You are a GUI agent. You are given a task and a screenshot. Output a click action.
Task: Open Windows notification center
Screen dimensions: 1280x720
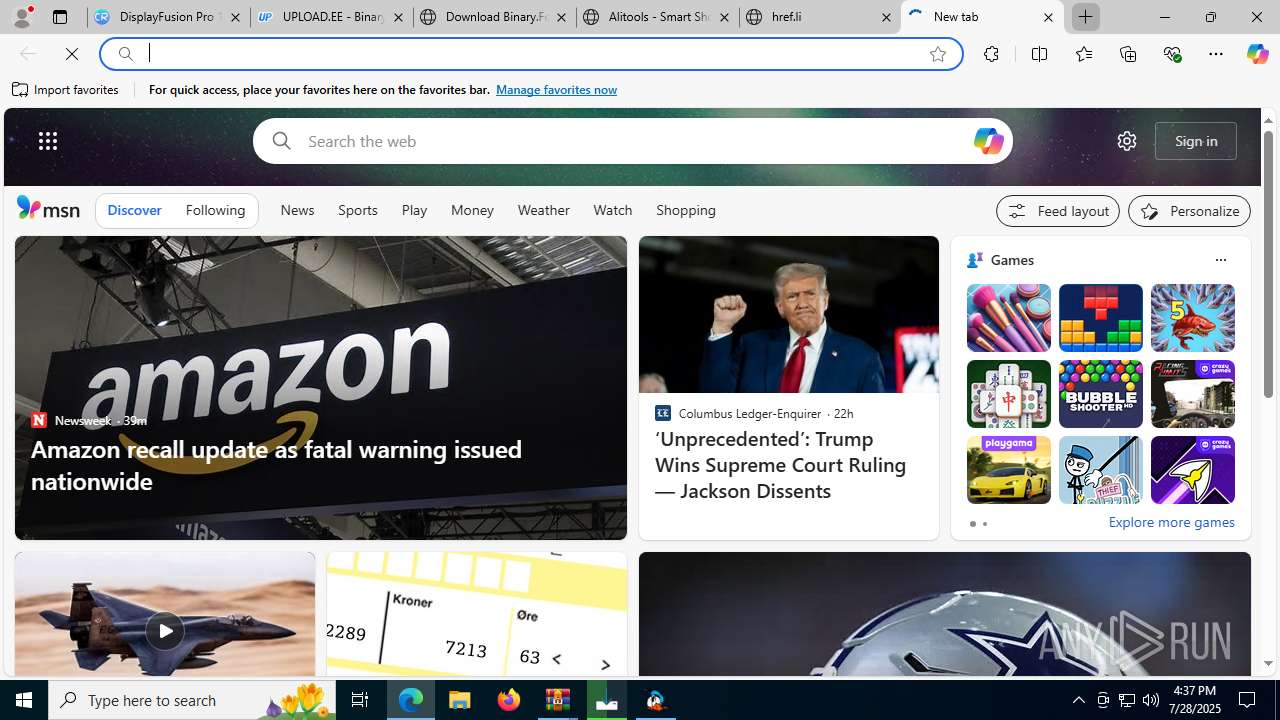tap(1248, 700)
